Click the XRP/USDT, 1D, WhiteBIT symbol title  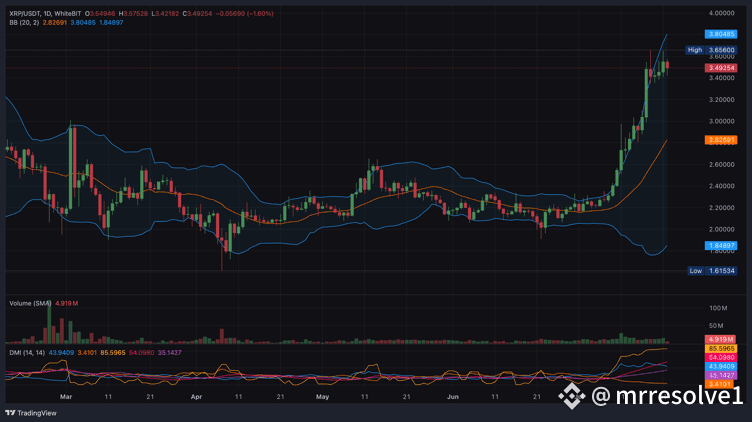point(45,13)
